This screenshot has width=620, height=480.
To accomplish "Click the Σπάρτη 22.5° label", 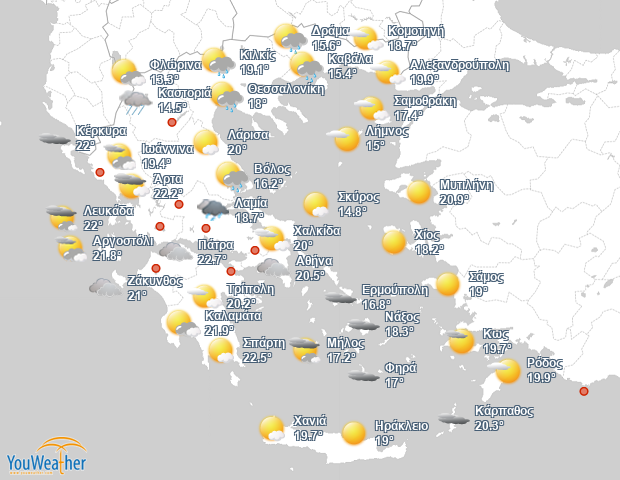I will point(264,350).
